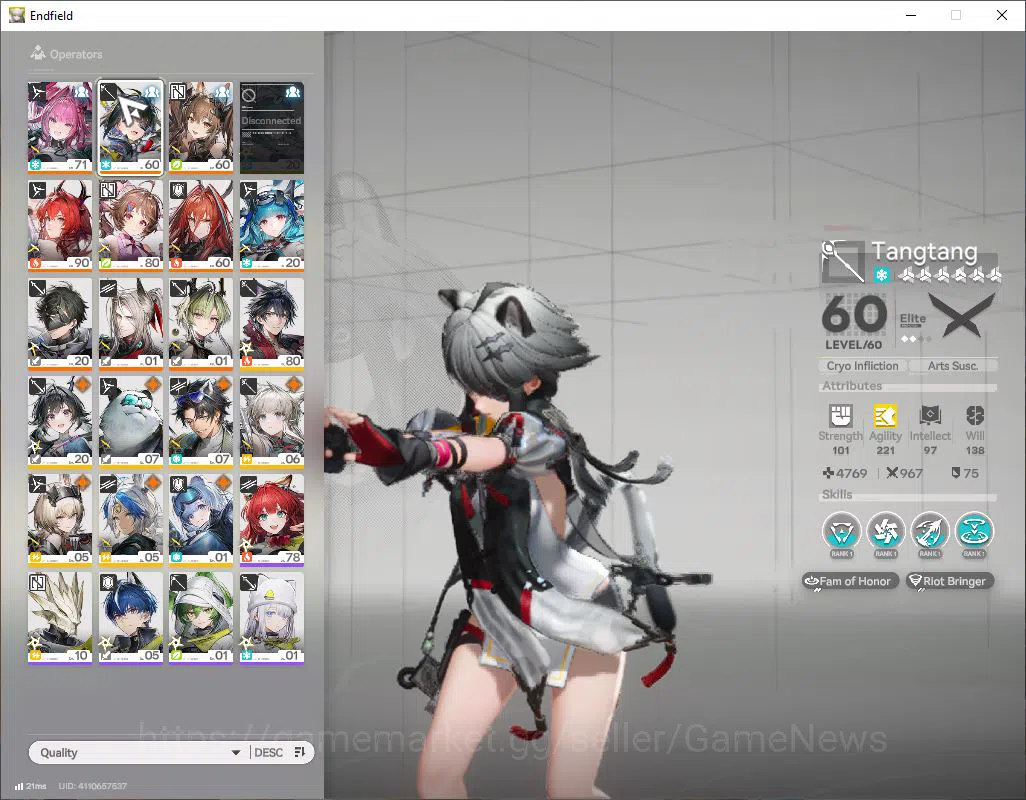Open the arrow-strike third skill icon
The image size is (1026, 800).
click(x=930, y=530)
